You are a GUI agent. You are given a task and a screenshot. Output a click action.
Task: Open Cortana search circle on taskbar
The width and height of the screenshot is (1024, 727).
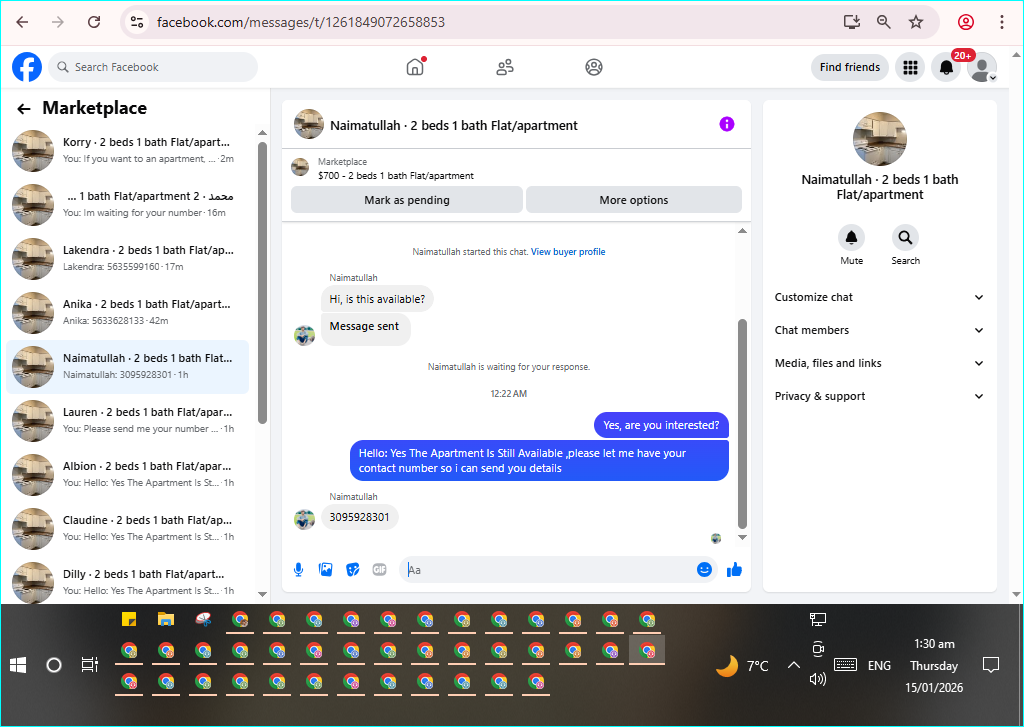point(54,666)
